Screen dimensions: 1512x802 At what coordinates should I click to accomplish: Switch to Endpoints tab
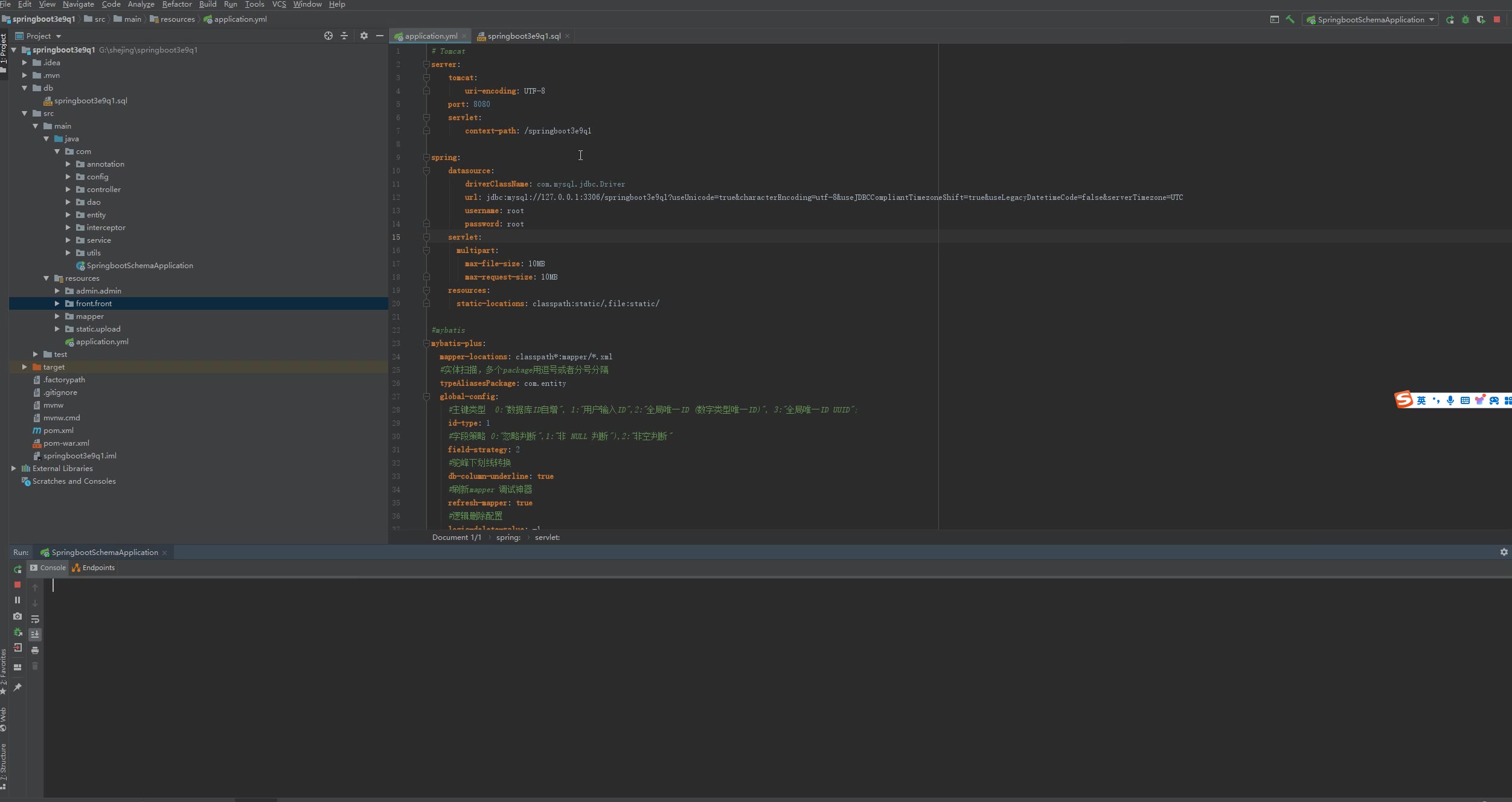[93, 568]
